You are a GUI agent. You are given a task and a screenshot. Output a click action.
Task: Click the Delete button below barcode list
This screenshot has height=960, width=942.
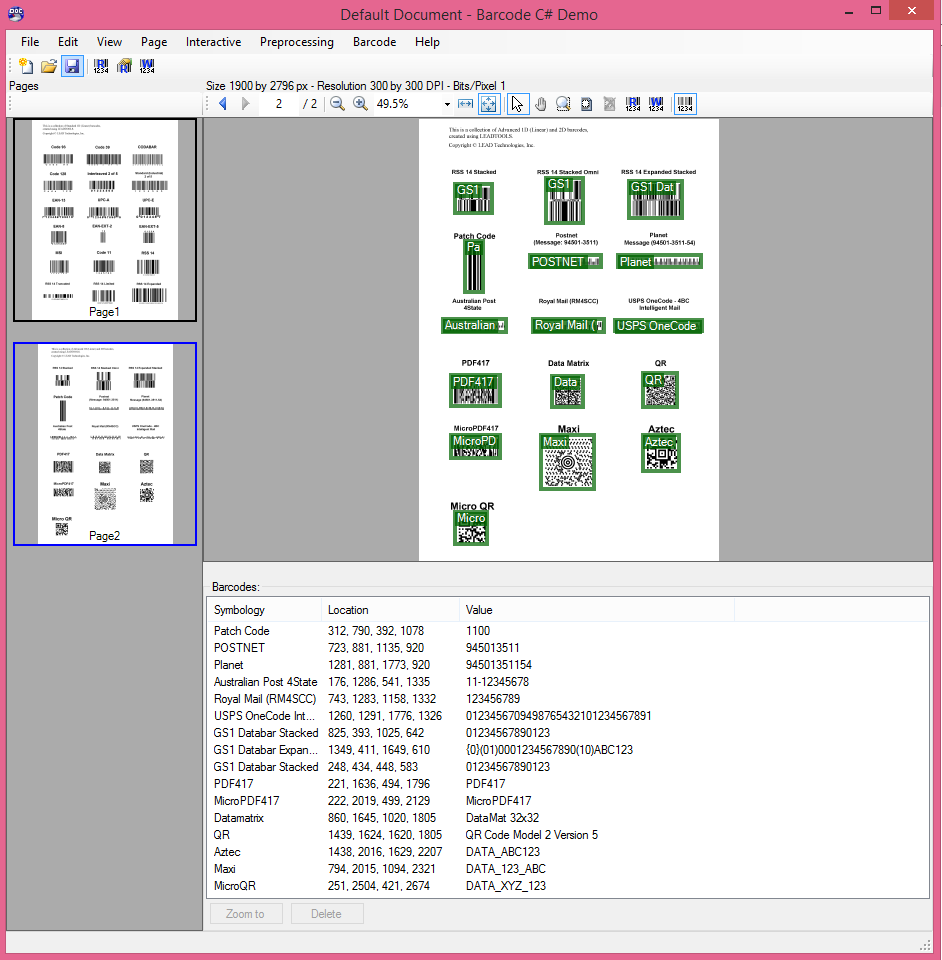click(326, 914)
